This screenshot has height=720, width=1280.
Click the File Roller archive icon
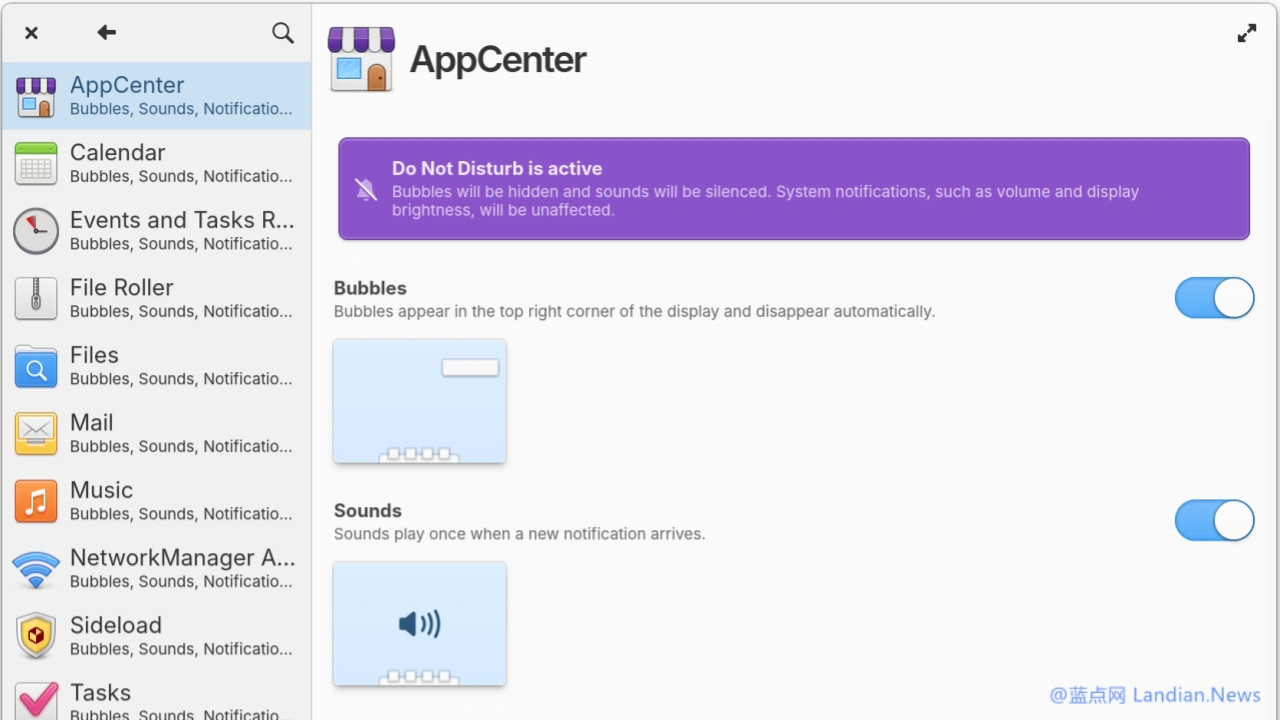click(36, 299)
